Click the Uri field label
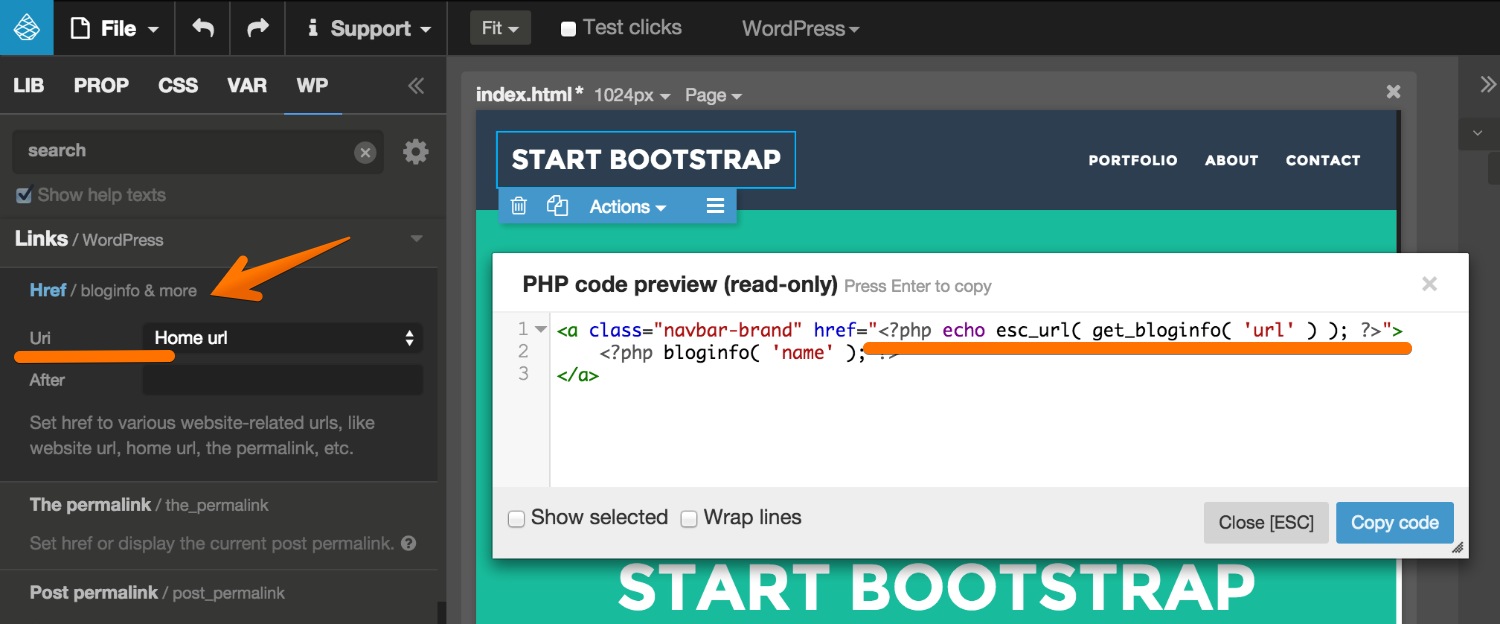The width and height of the screenshot is (1500, 624). tap(40, 338)
